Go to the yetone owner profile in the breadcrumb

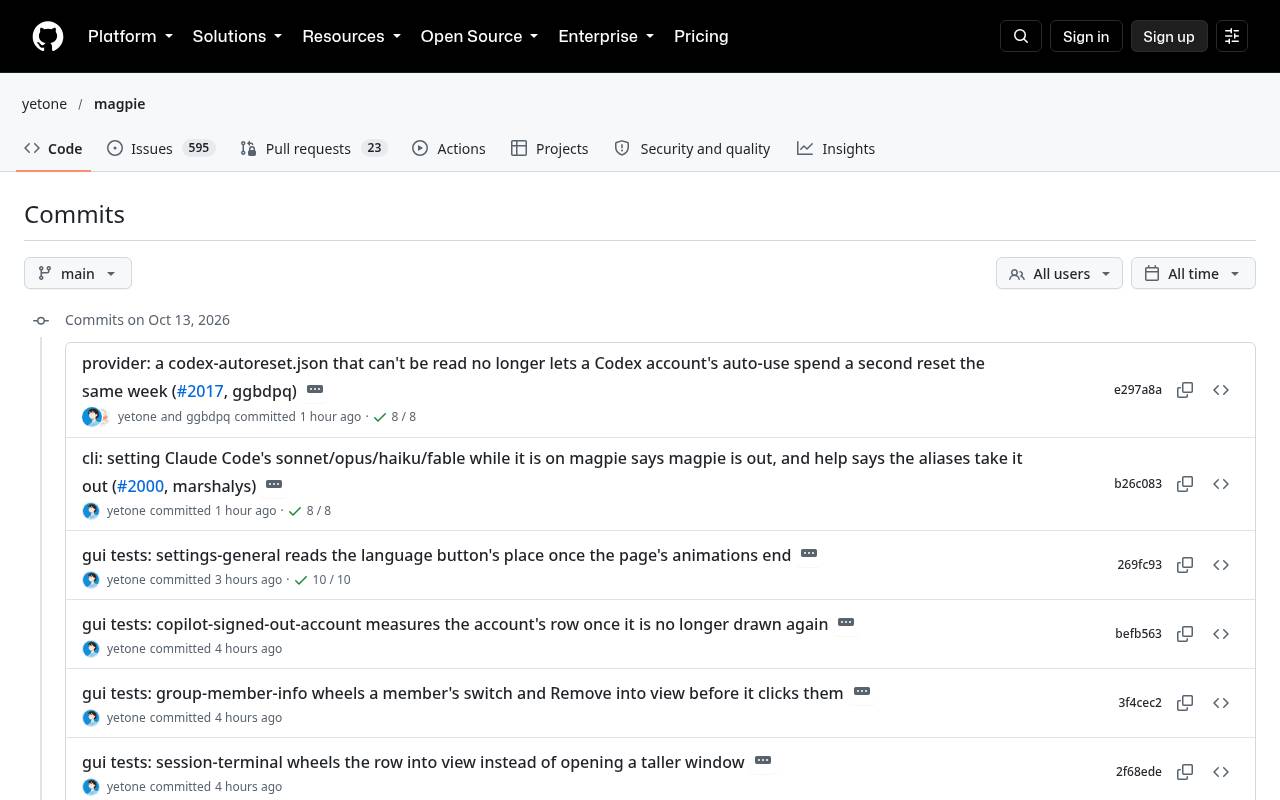tap(44, 104)
